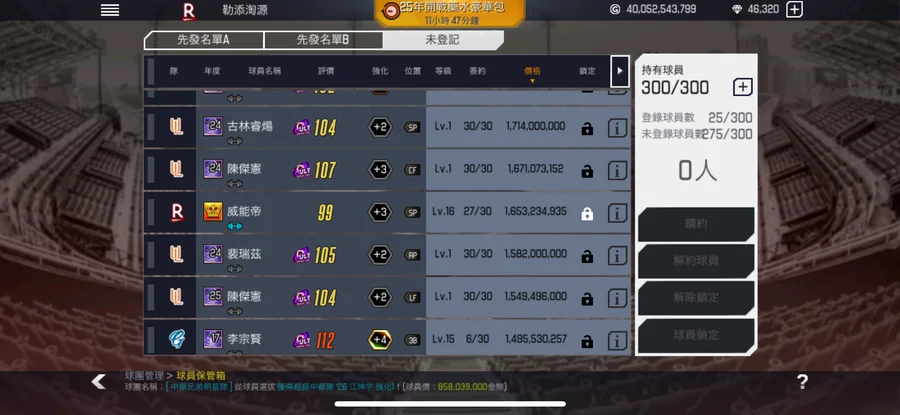This screenshot has width=900, height=415.
Task: Open the 25年開戰藥水豪華包 banner
Action: point(449,13)
